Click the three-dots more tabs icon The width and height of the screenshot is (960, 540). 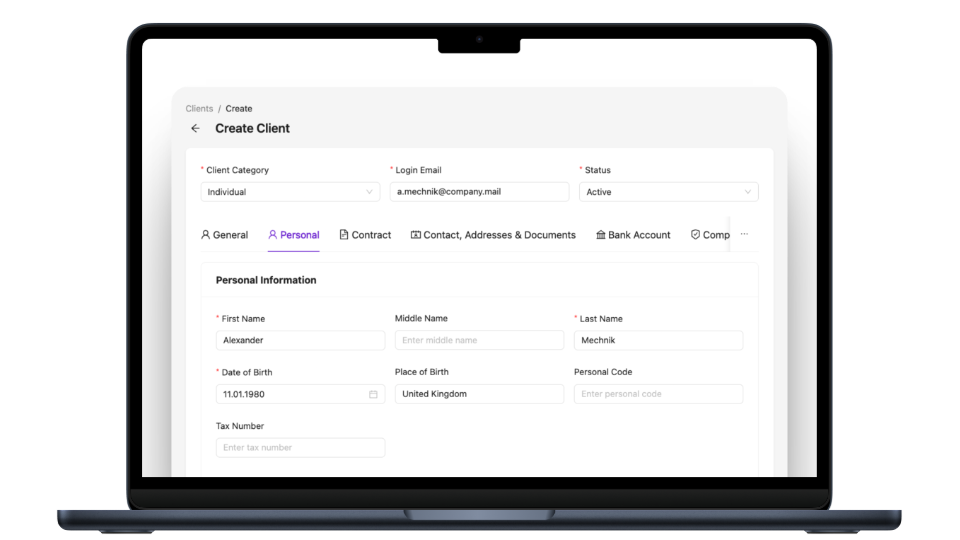pos(744,235)
